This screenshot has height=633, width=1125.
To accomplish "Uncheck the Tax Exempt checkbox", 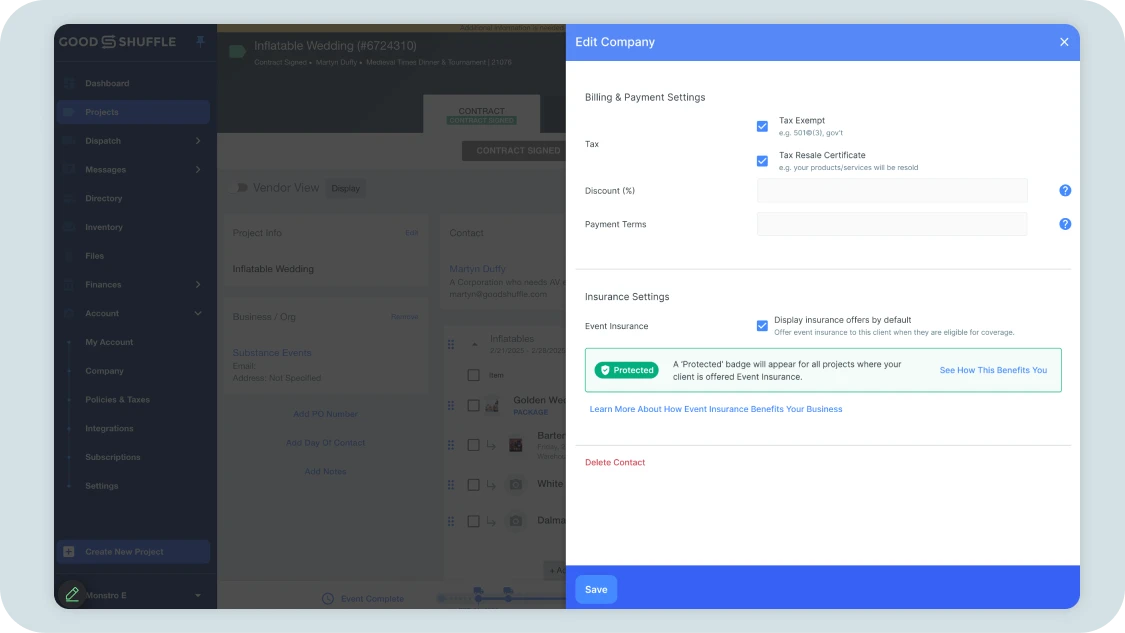I will tap(762, 126).
